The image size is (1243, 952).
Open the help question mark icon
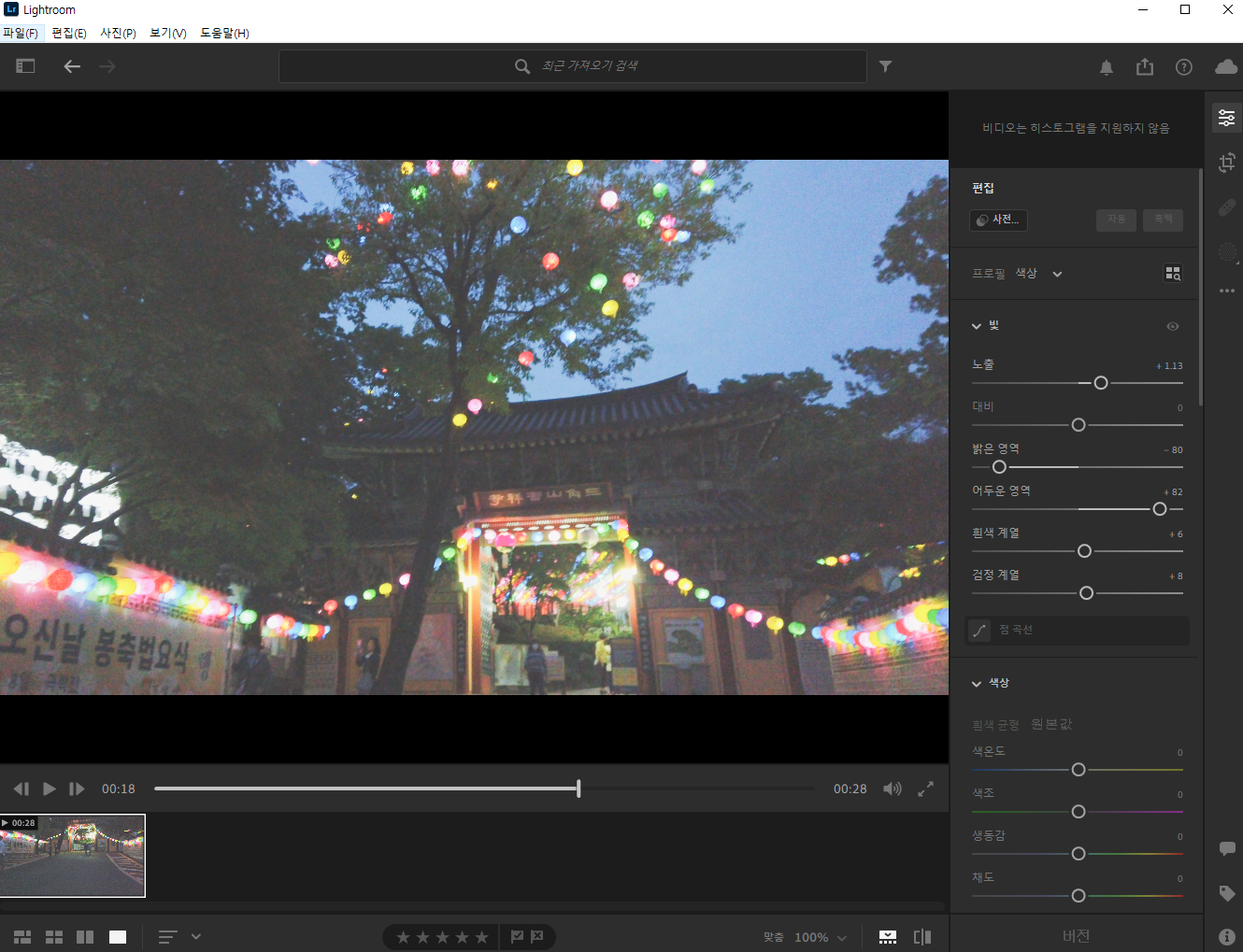click(x=1184, y=67)
